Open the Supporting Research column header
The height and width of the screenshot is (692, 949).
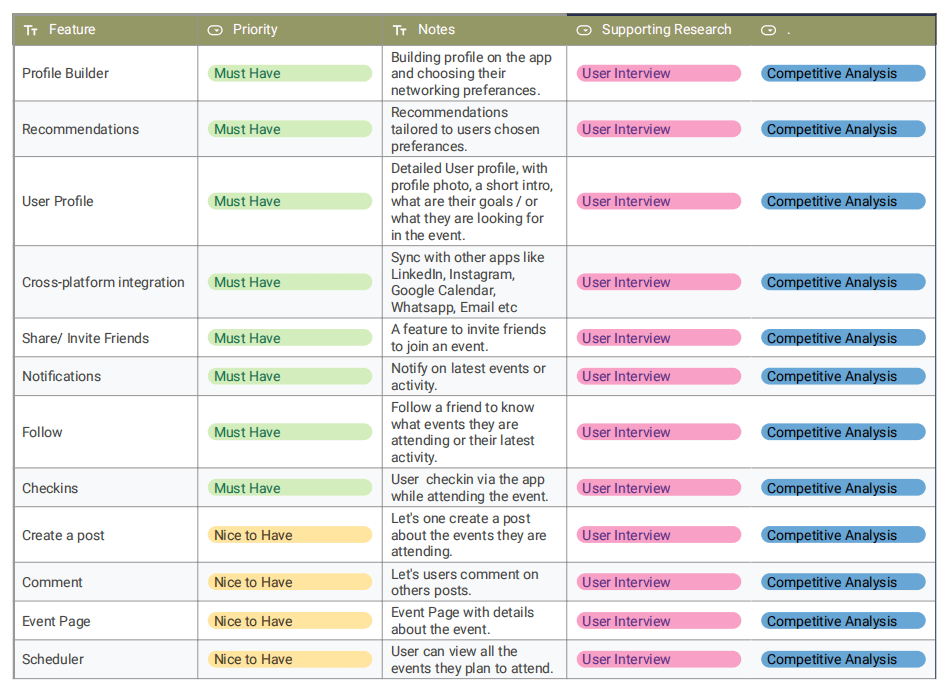(x=659, y=30)
